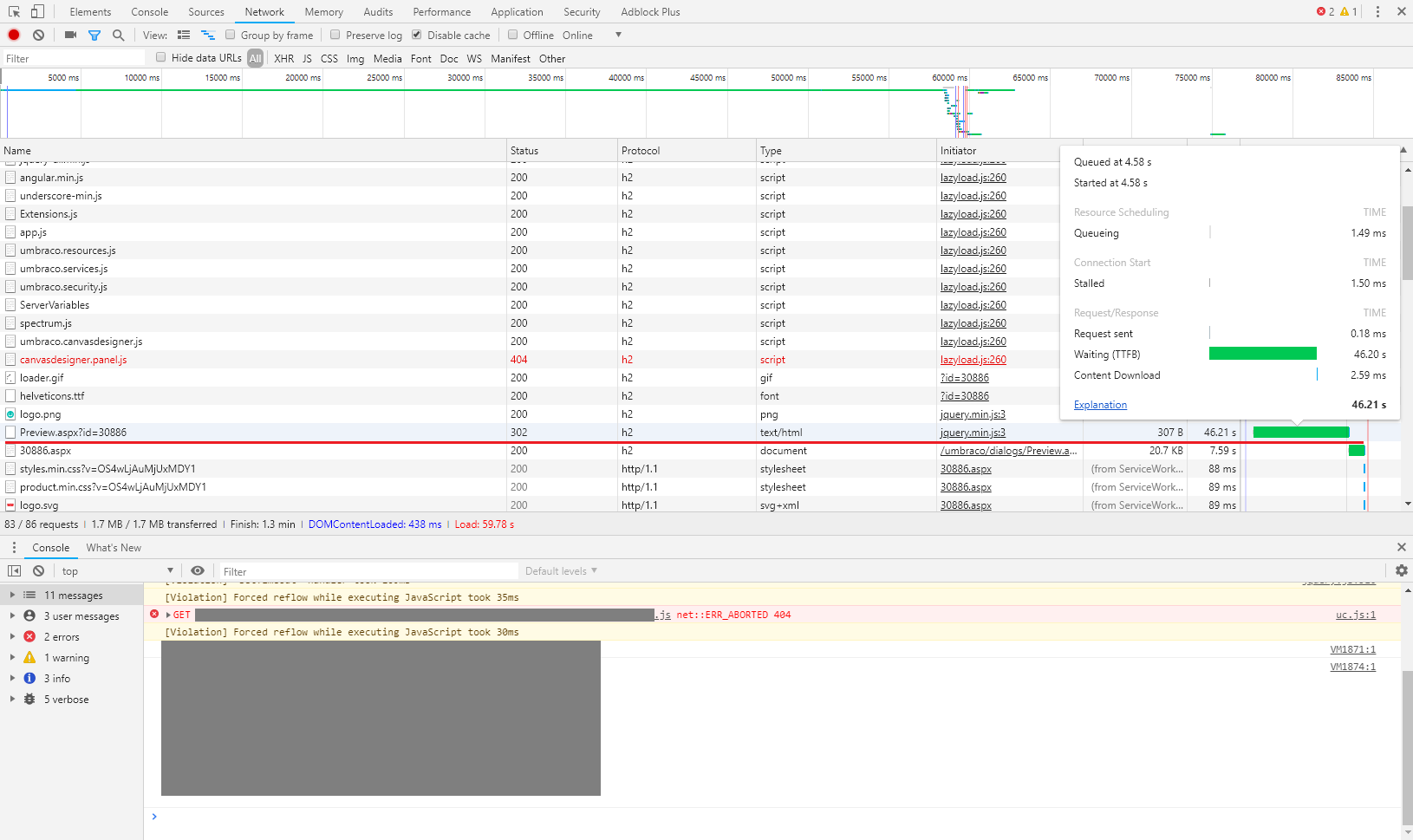Clear the network requests log
This screenshot has width=1413, height=840.
(x=37, y=35)
